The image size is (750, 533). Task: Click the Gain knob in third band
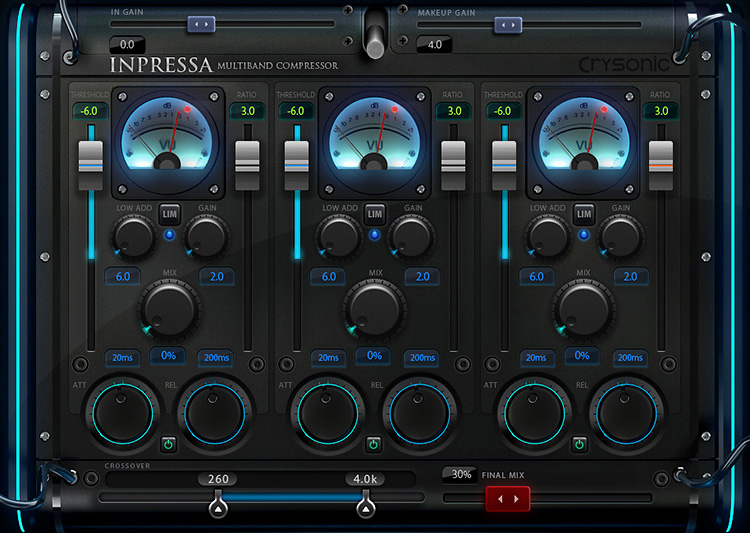pos(620,237)
